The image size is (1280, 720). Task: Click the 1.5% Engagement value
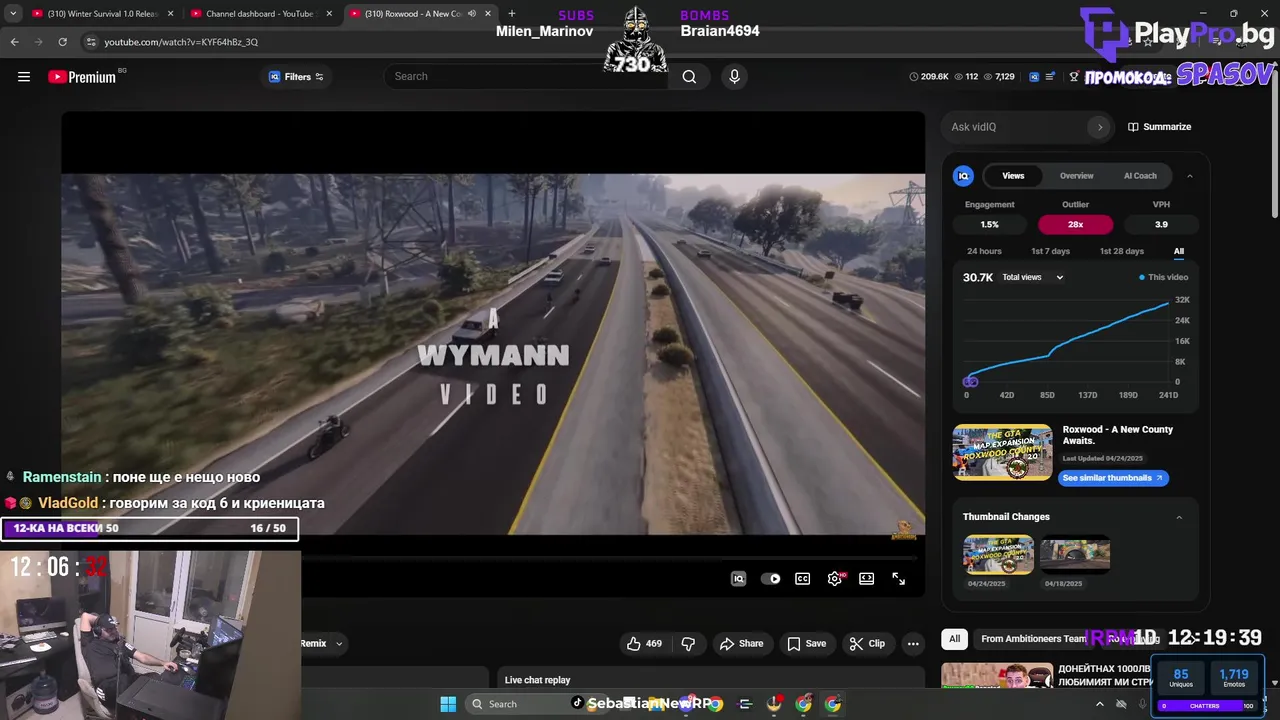989,224
